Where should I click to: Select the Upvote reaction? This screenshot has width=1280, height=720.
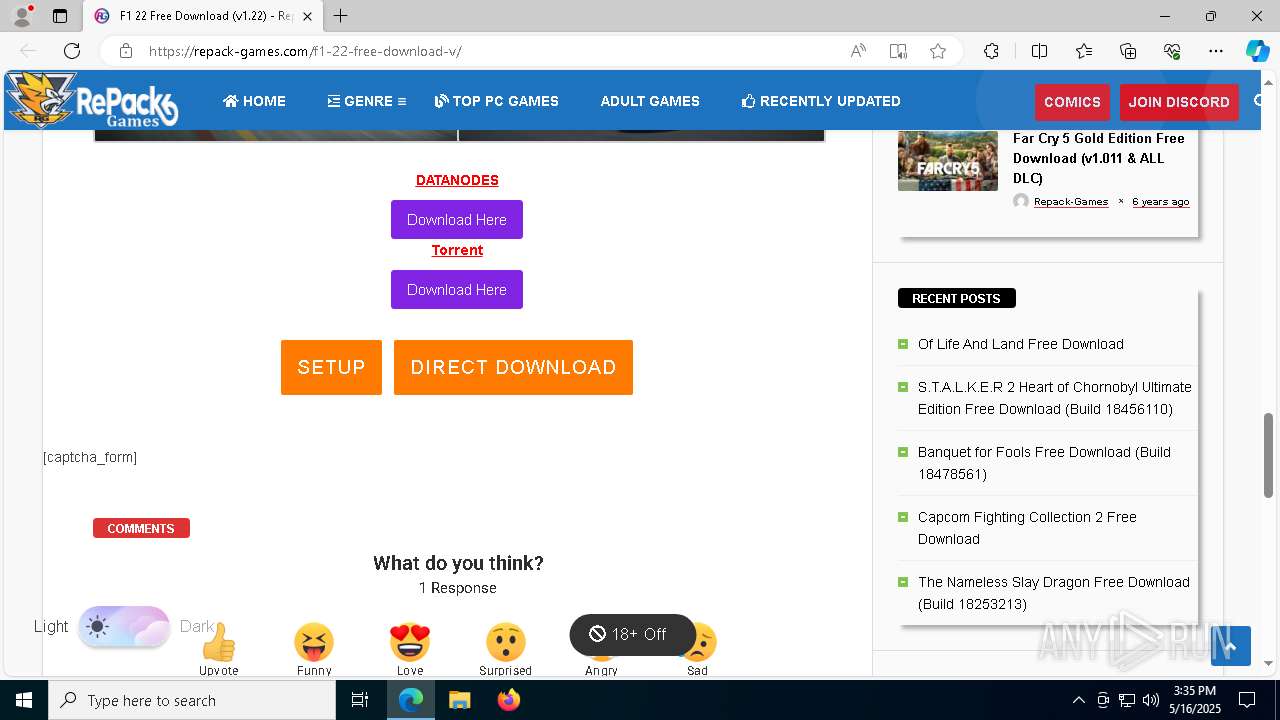tap(218, 648)
